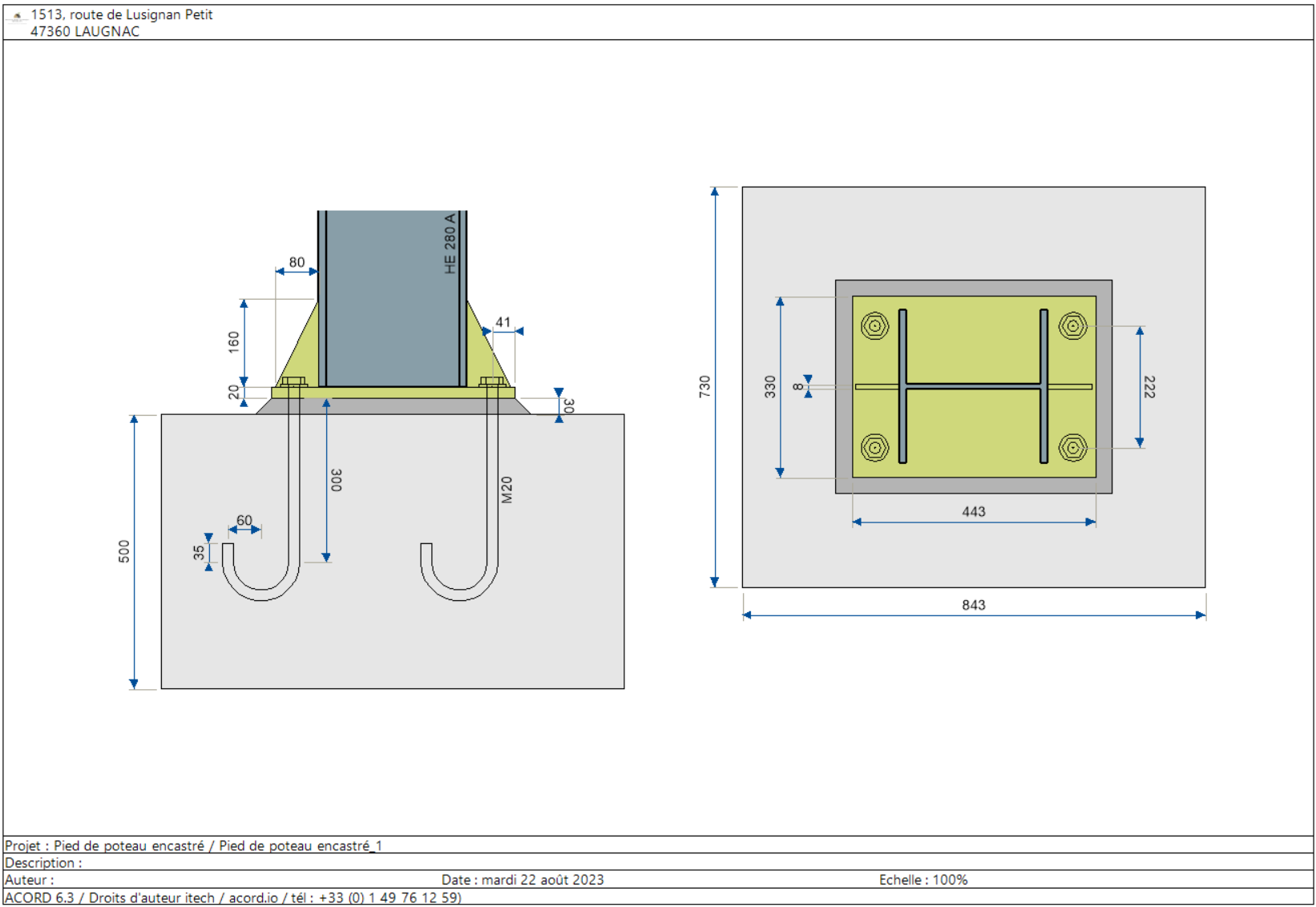The width and height of the screenshot is (1316, 907).
Task: Click the left bolt nut in elevation view
Action: pos(293,381)
